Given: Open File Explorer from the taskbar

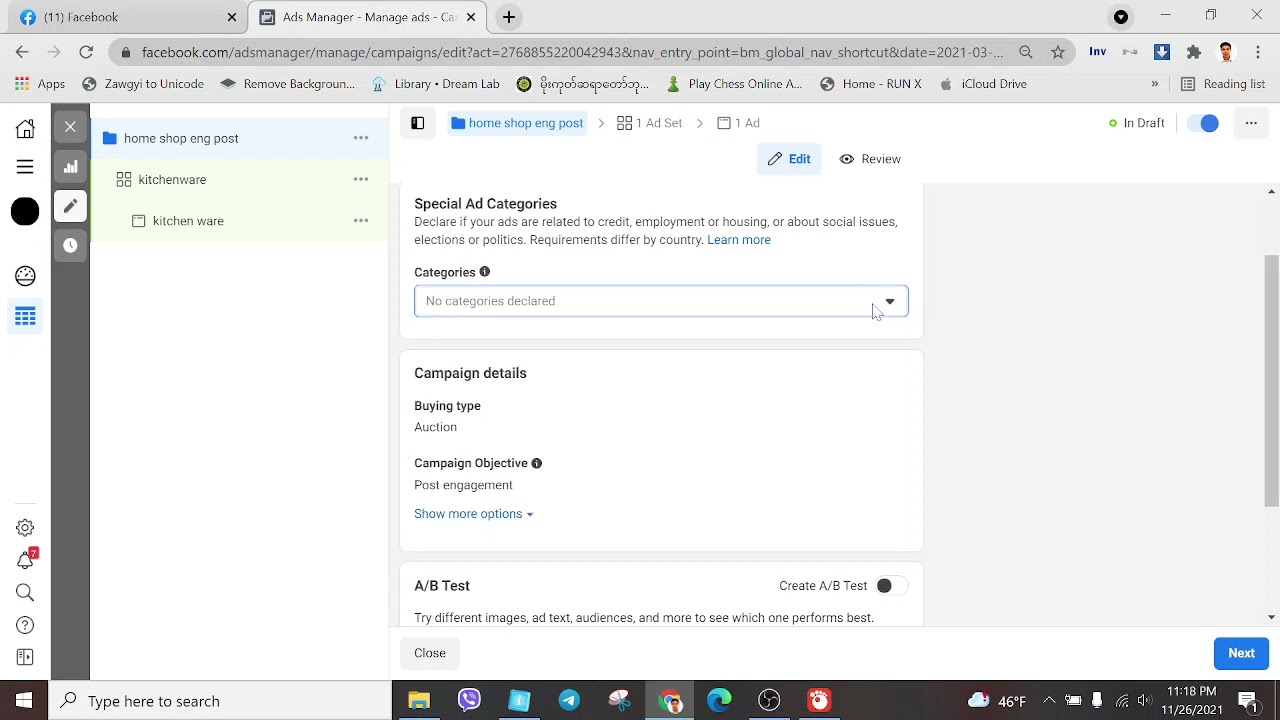Looking at the screenshot, I should (419, 700).
